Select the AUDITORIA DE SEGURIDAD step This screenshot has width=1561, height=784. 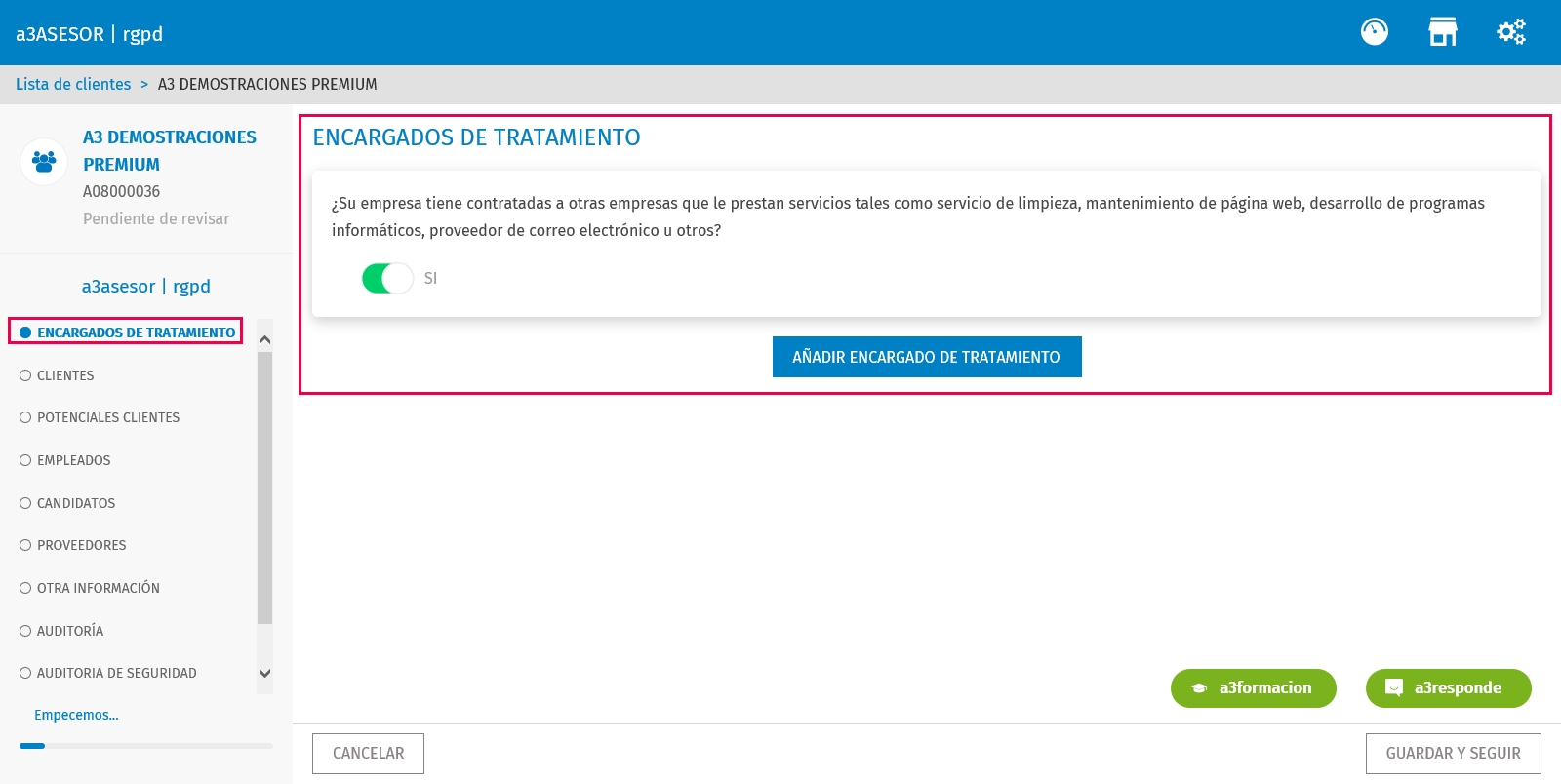coord(108,673)
